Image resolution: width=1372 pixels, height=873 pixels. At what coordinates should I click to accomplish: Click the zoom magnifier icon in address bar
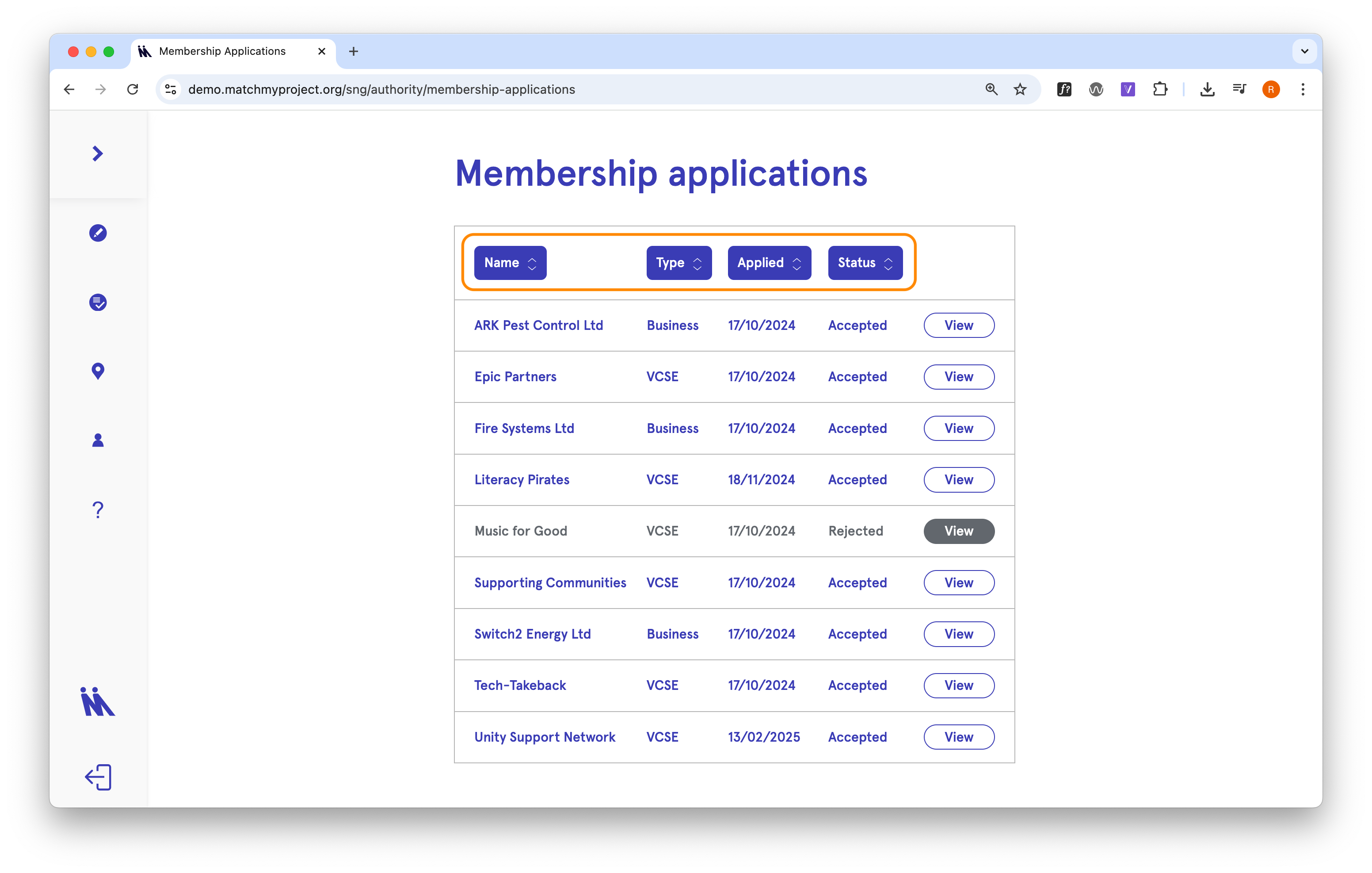[x=991, y=89]
